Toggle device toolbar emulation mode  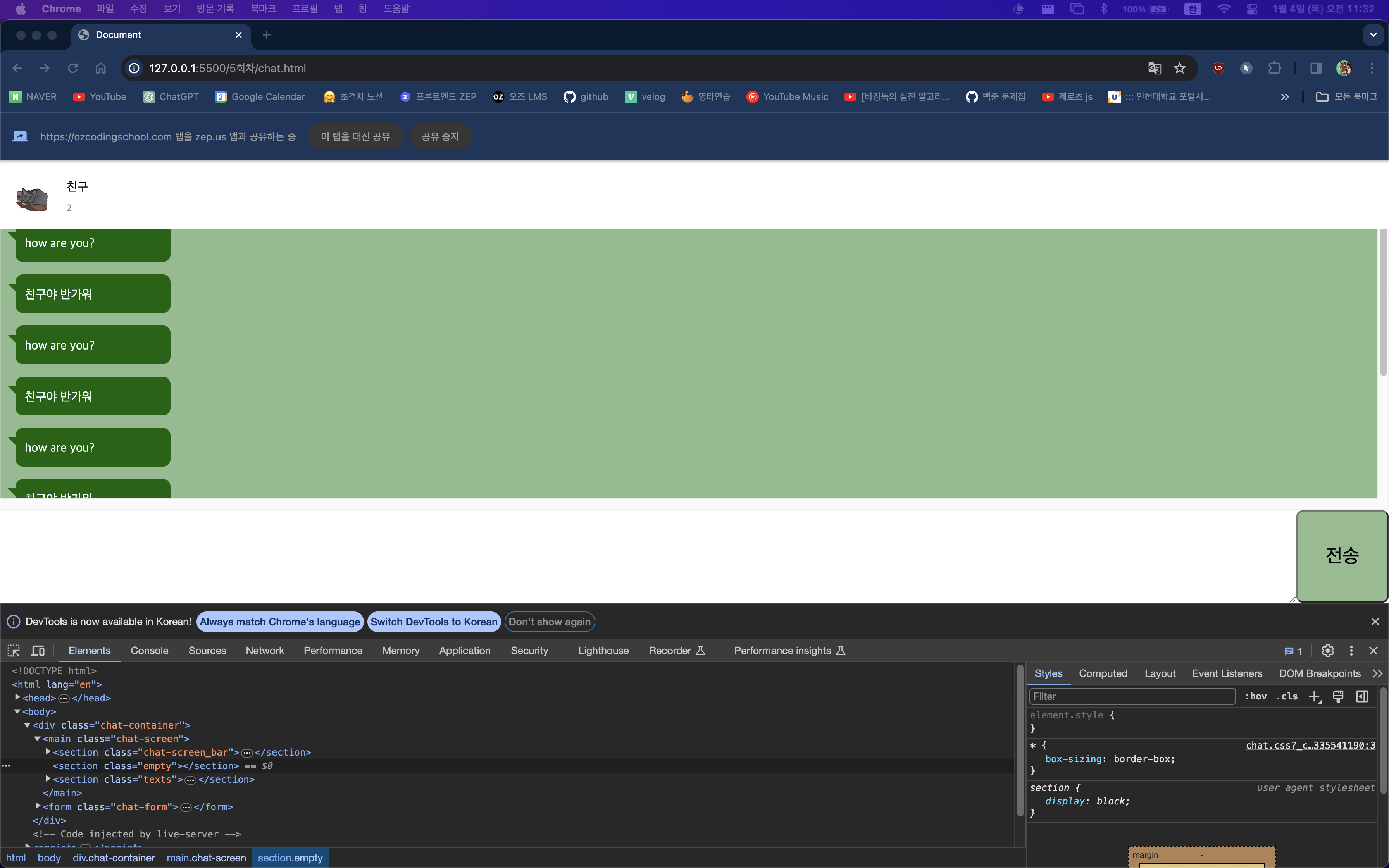[x=38, y=651]
